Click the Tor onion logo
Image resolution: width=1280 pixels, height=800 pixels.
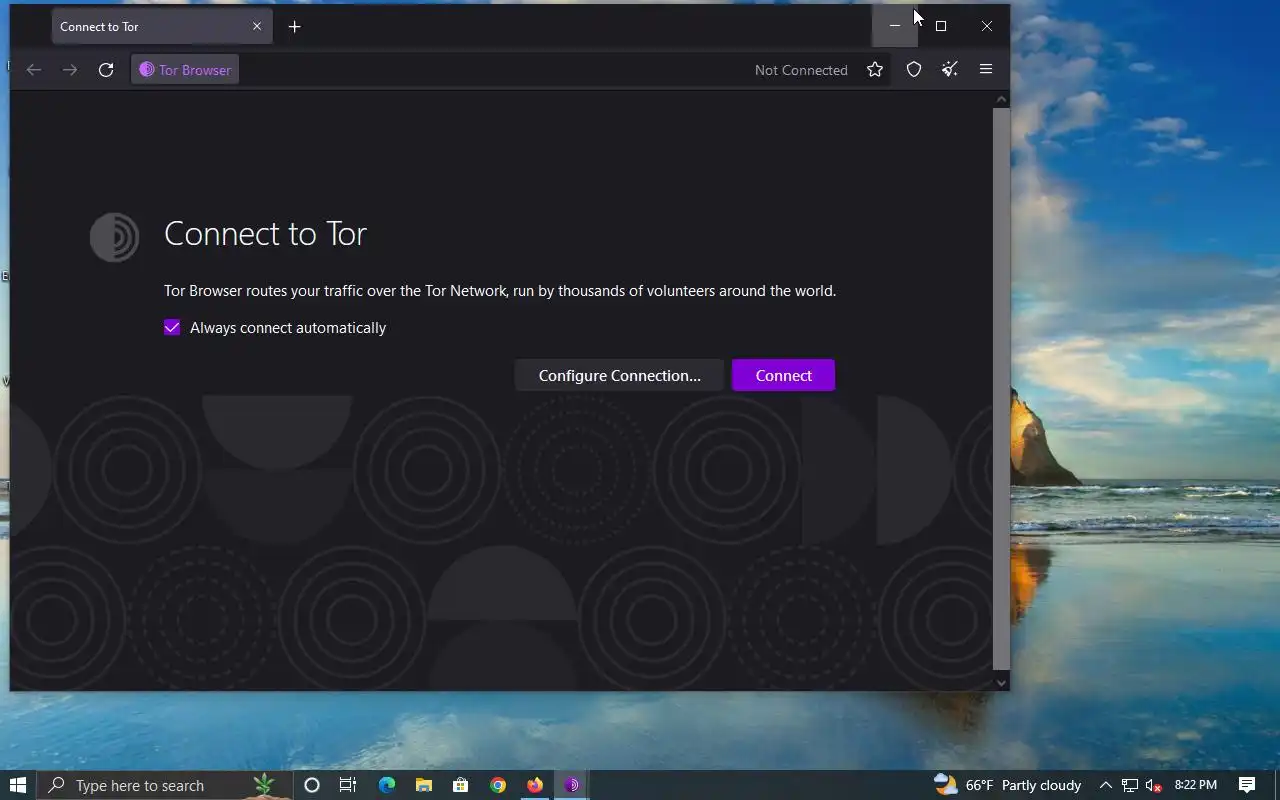pyautogui.click(x=115, y=237)
